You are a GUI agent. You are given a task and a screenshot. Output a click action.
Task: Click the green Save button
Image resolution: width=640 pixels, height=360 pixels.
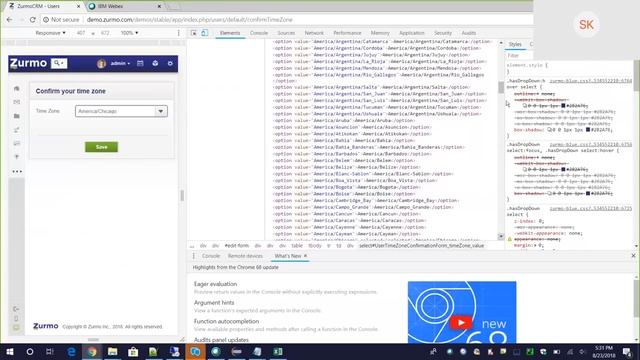(101, 147)
